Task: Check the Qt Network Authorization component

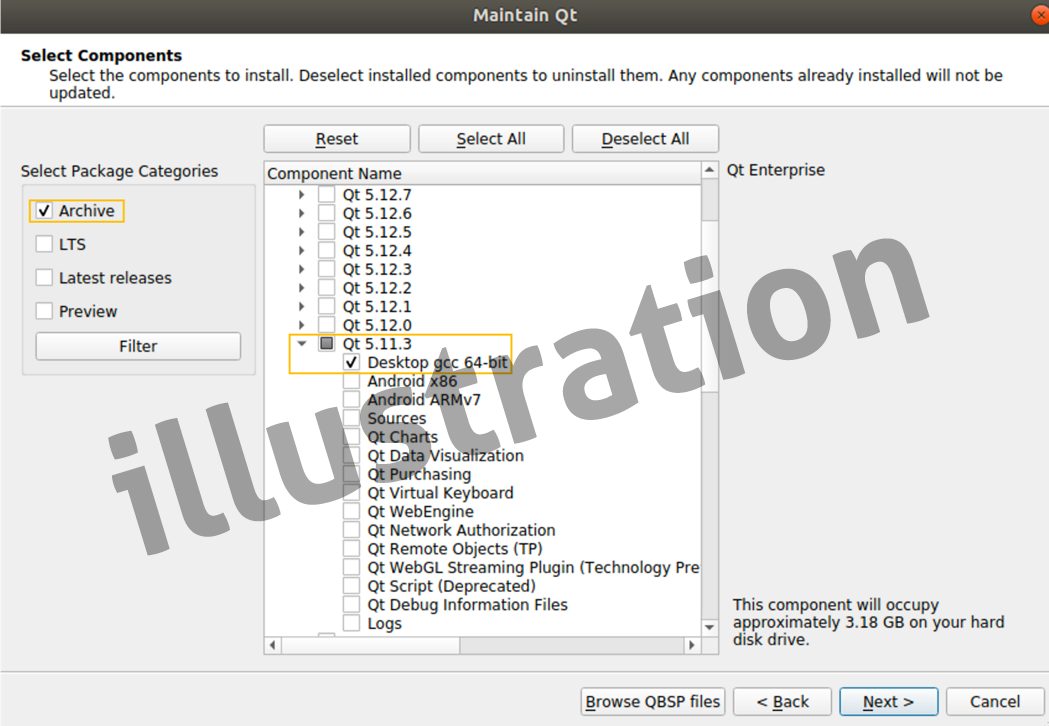Action: click(351, 530)
